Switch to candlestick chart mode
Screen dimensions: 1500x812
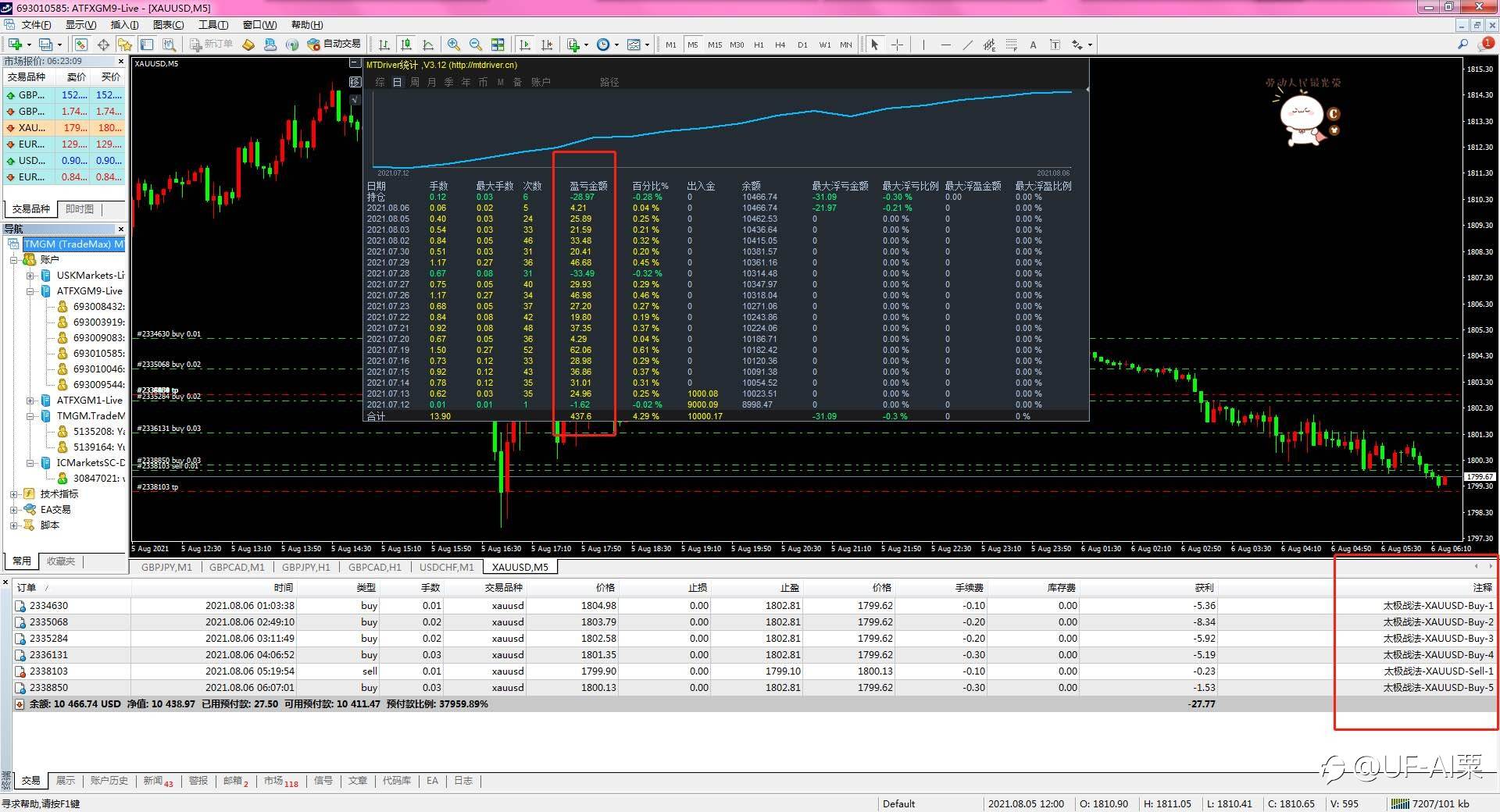(405, 45)
